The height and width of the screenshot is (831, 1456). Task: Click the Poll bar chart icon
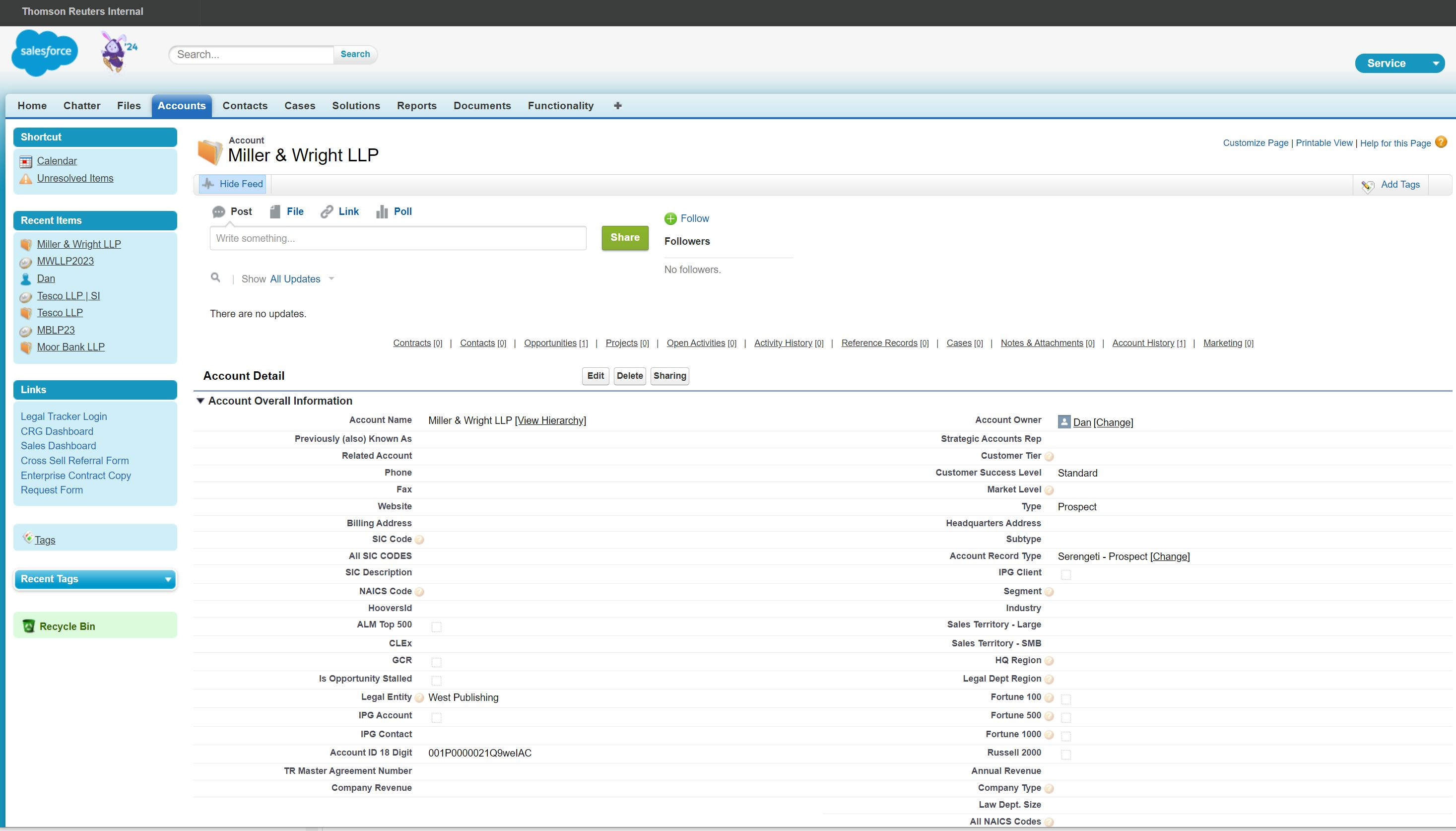coord(382,212)
